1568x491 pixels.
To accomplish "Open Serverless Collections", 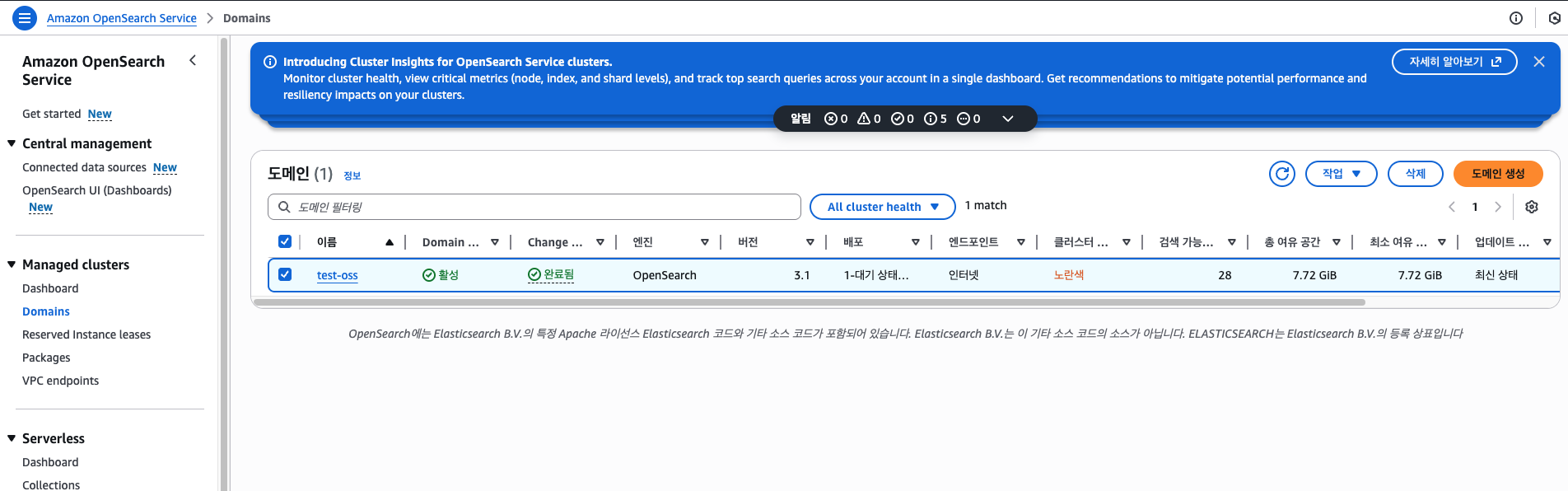I will [x=51, y=484].
